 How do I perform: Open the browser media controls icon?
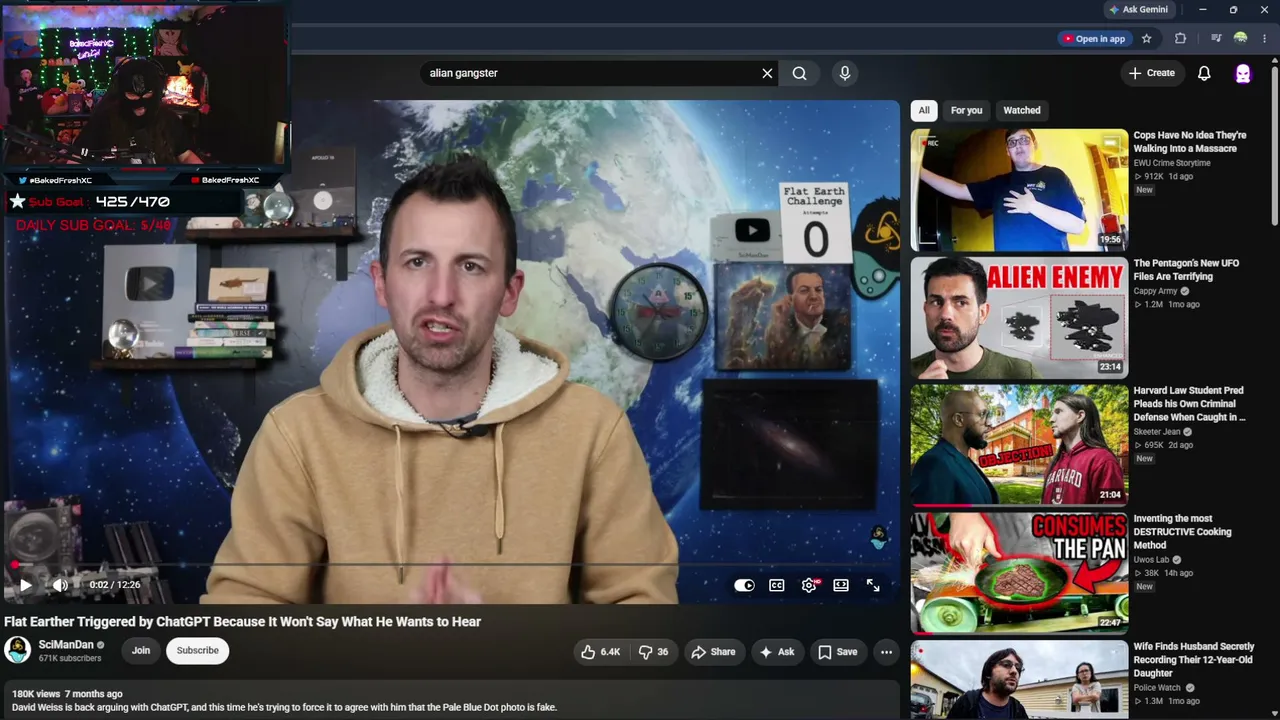coord(1216,39)
